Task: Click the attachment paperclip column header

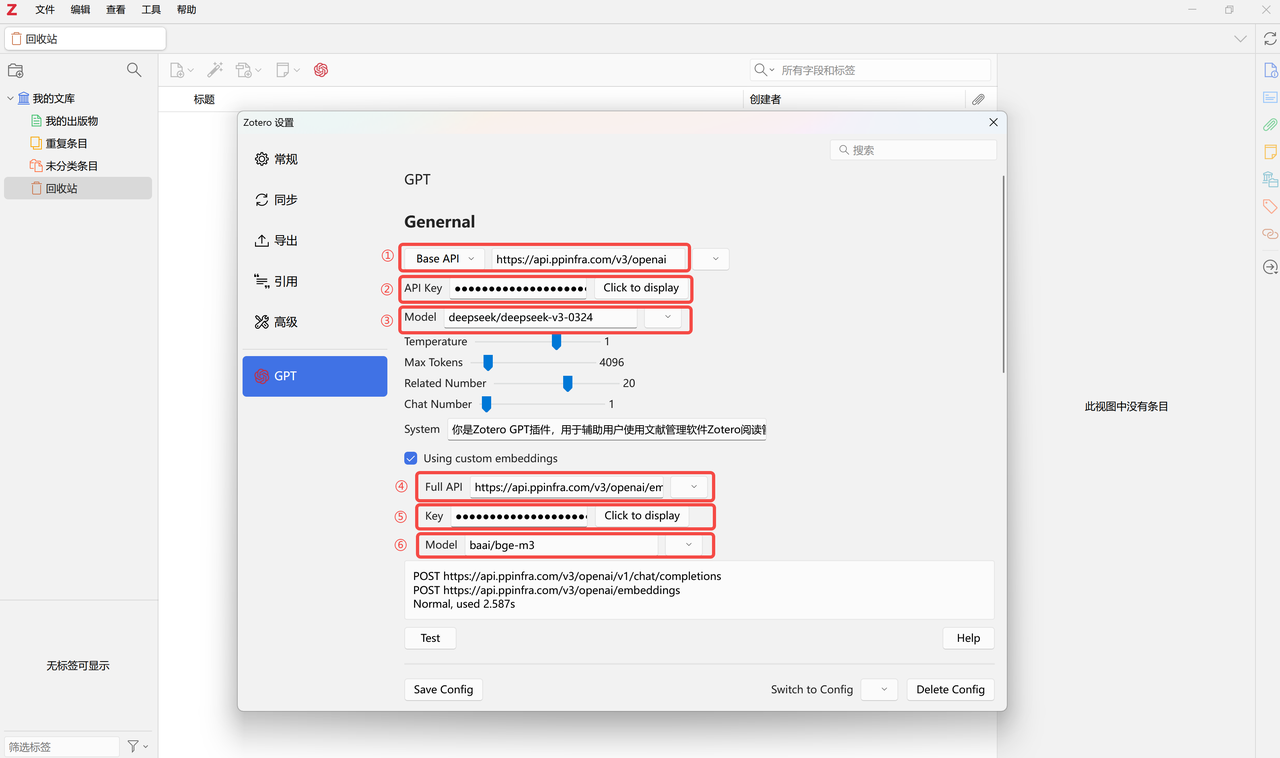Action: (978, 99)
